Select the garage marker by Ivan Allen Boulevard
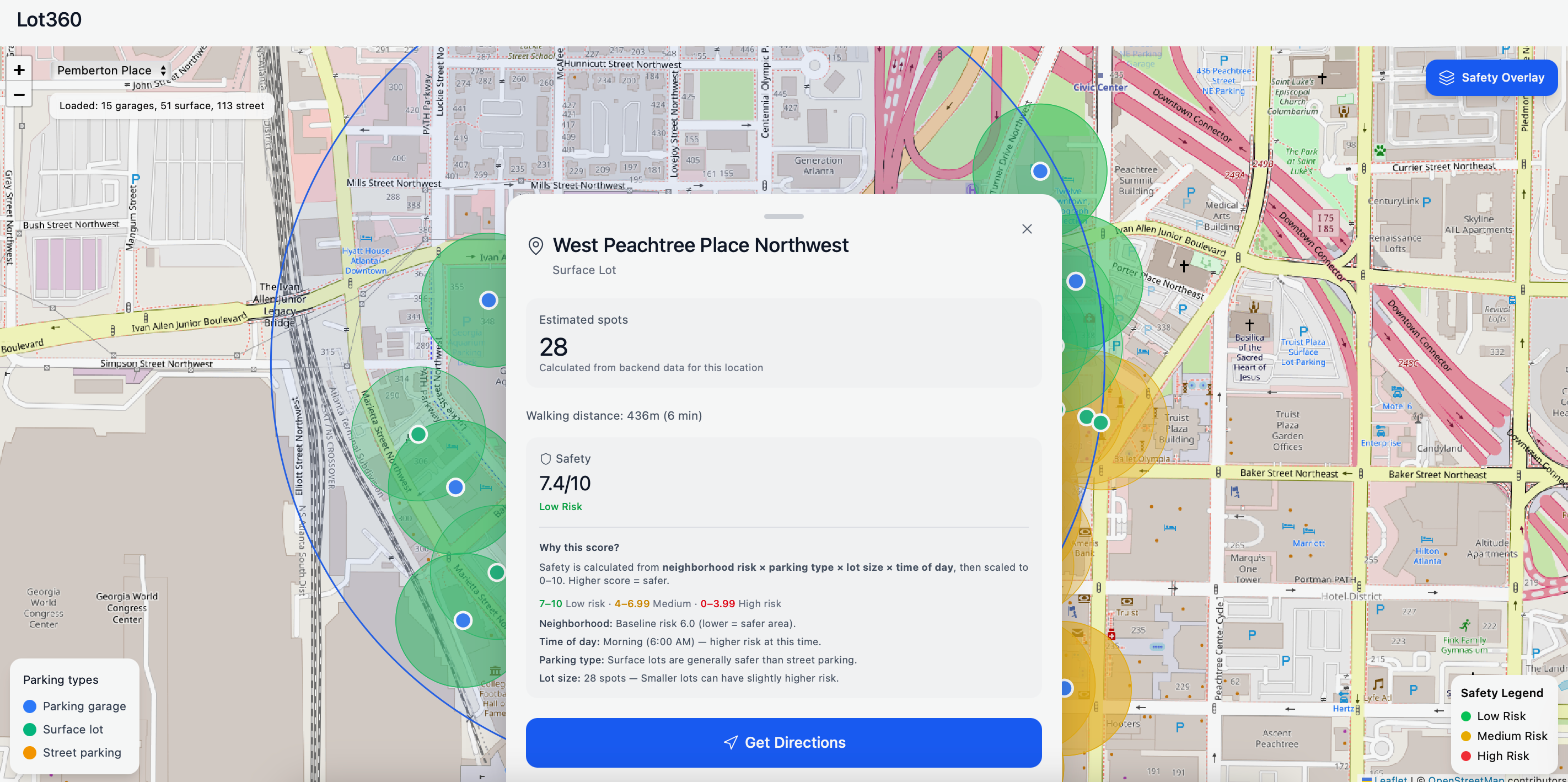This screenshot has height=782, width=1568. [x=488, y=300]
